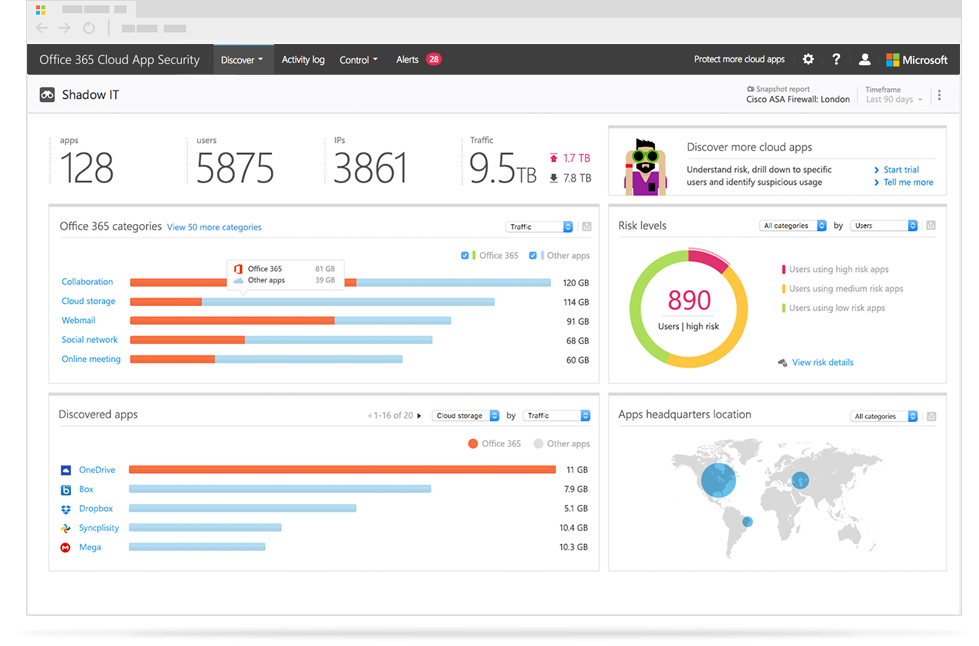Open the user account profile icon
Screen dimensions: 979x646
(x=865, y=59)
